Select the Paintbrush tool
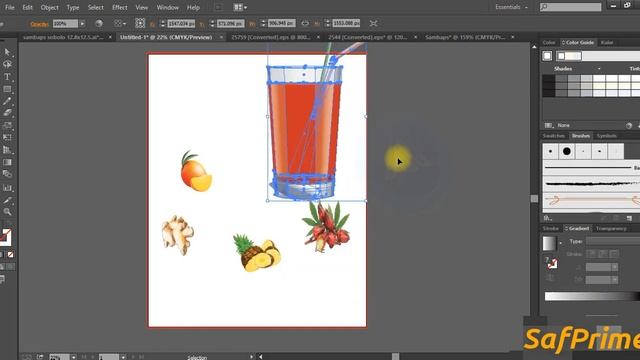This screenshot has height=360, width=640. (7, 101)
